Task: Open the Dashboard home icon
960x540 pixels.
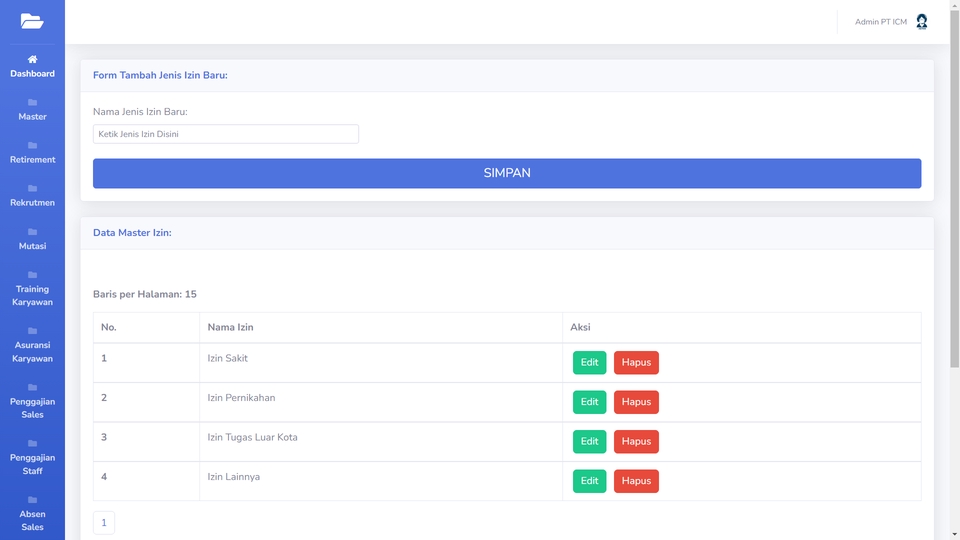Action: [32, 59]
